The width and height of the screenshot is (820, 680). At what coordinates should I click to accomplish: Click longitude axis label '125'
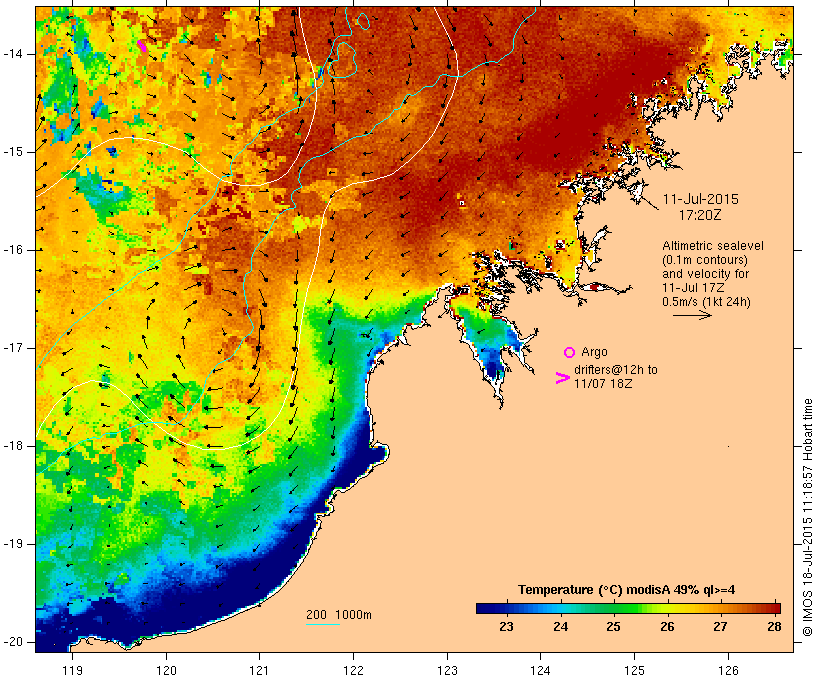[634, 670]
